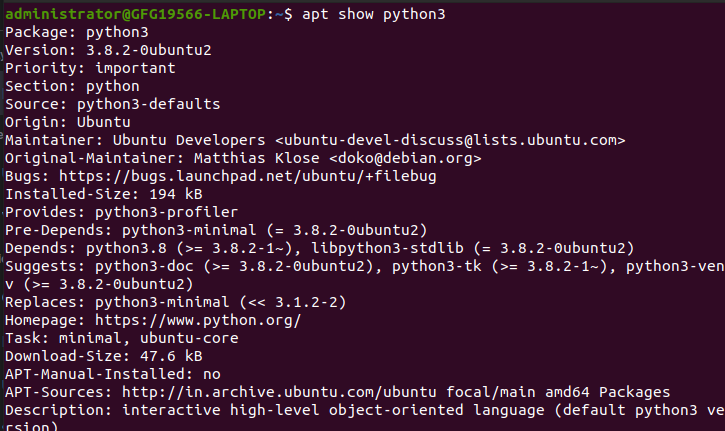Image resolution: width=725 pixels, height=431 pixels.
Task: Click the doko@debian.org email address
Action: pos(414,158)
